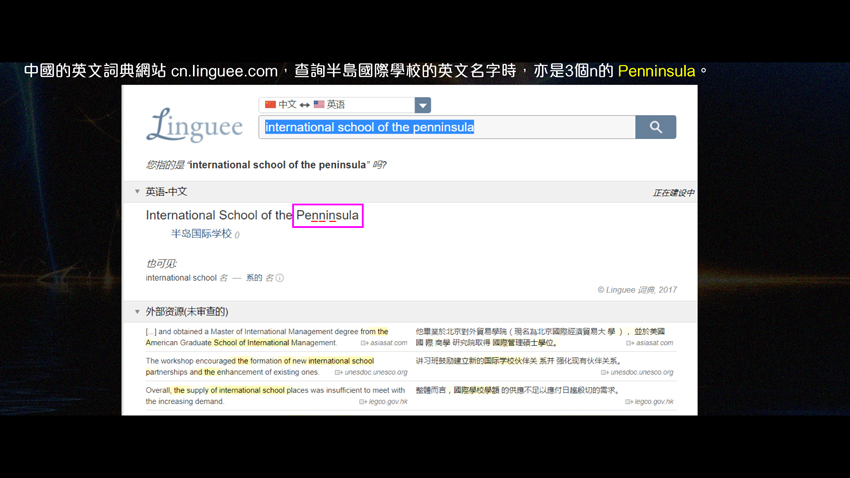Open the 半岛国际学校 translation link
This screenshot has width=850, height=478.
pyautogui.click(x=202, y=234)
